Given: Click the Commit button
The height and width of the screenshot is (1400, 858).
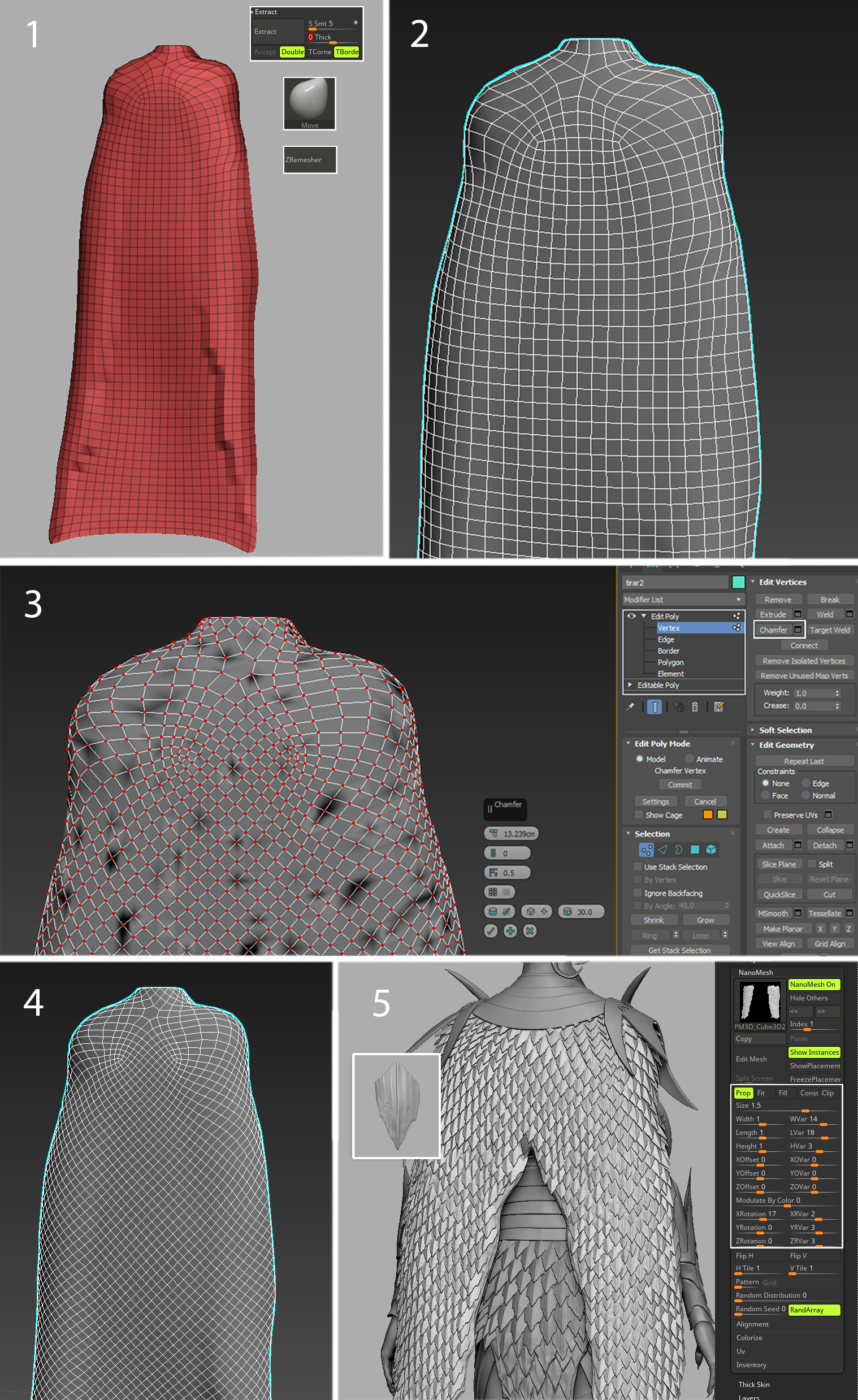Looking at the screenshot, I should point(680,784).
